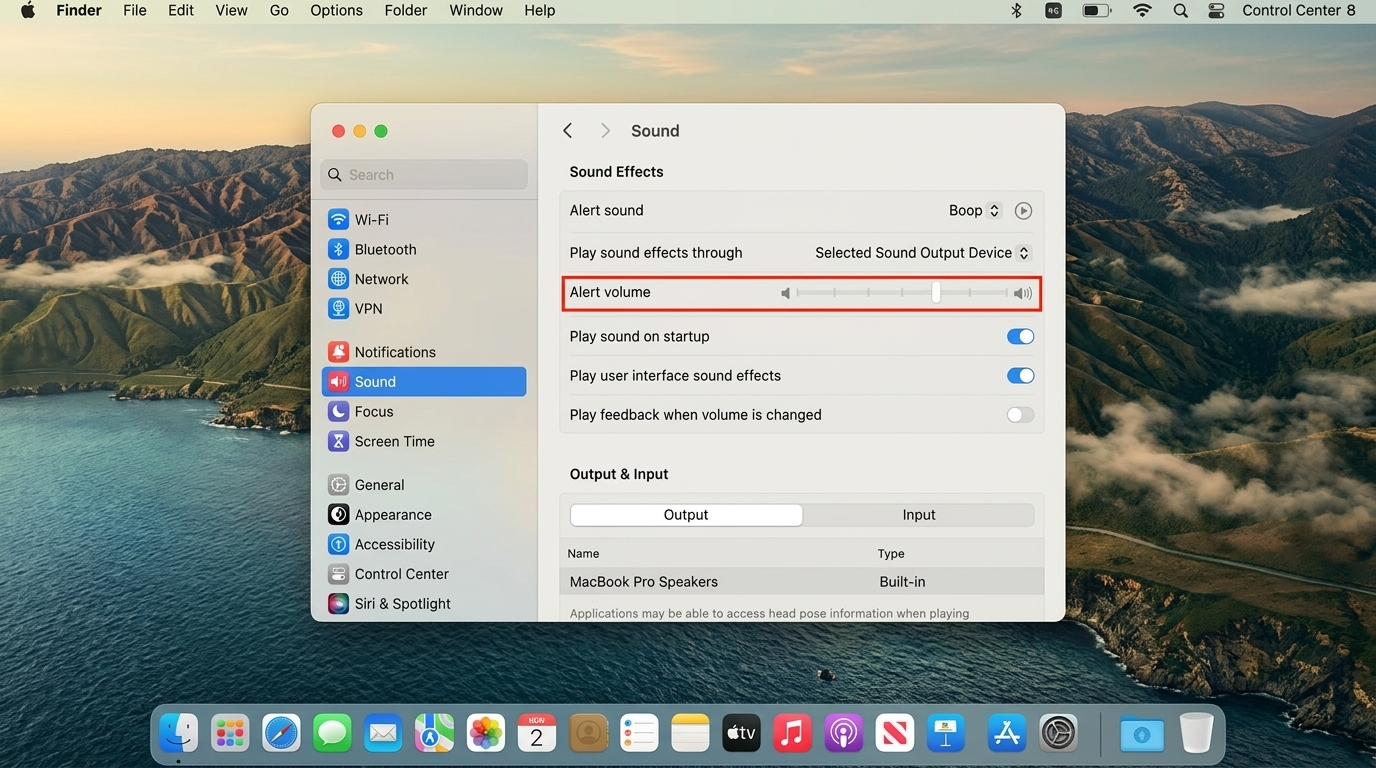
Task: Go forward with the forward chevron
Action: [605, 131]
